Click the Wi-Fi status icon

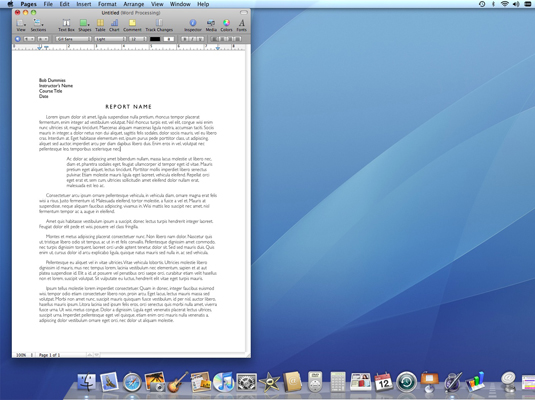pos(505,4)
